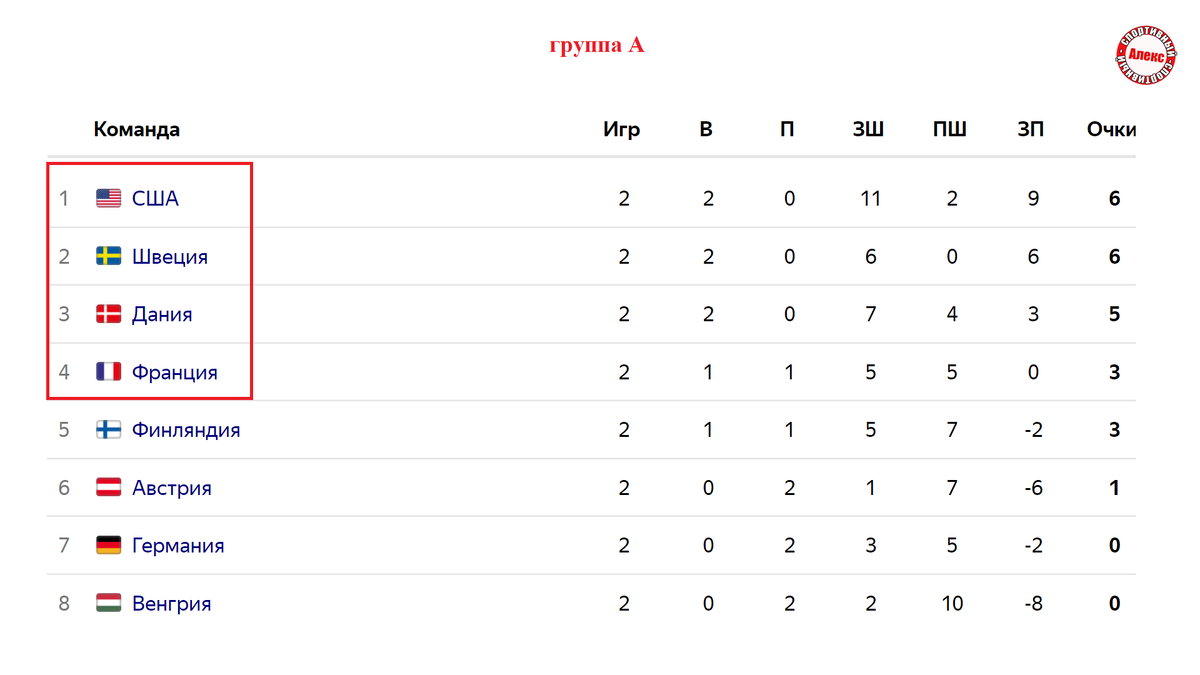Click the Germany flag icon
The image size is (1200, 675).
(108, 545)
